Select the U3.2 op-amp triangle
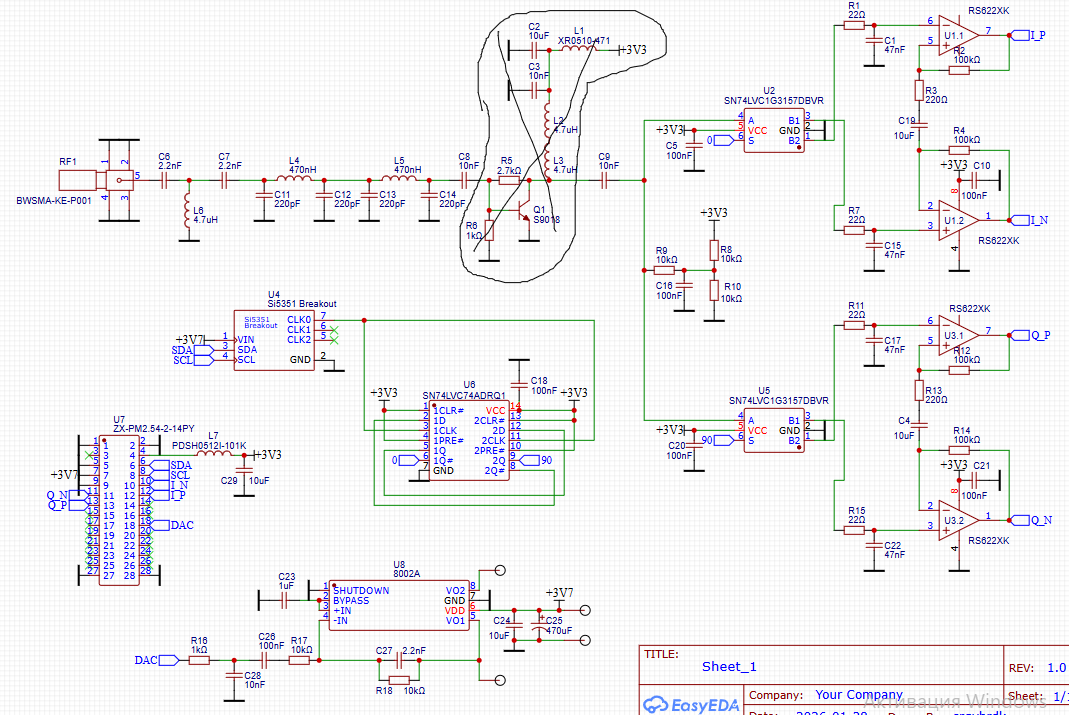 tap(959, 520)
